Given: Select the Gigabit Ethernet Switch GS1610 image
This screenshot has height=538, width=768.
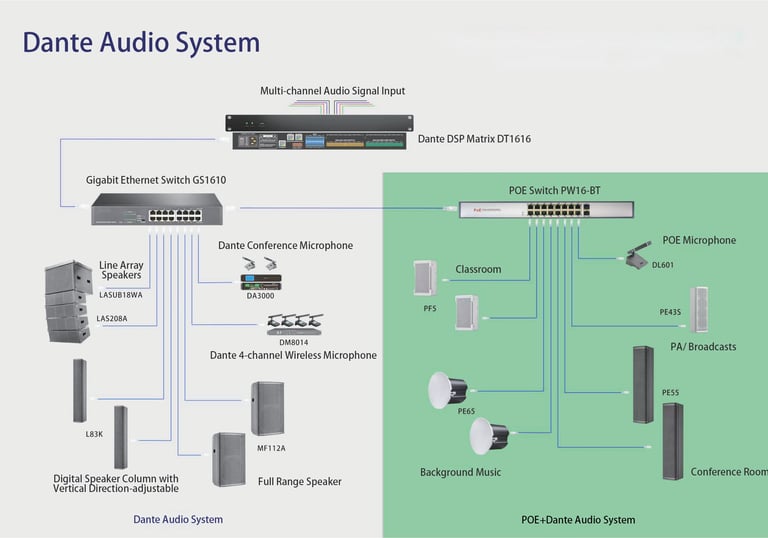Looking at the screenshot, I should [157, 209].
